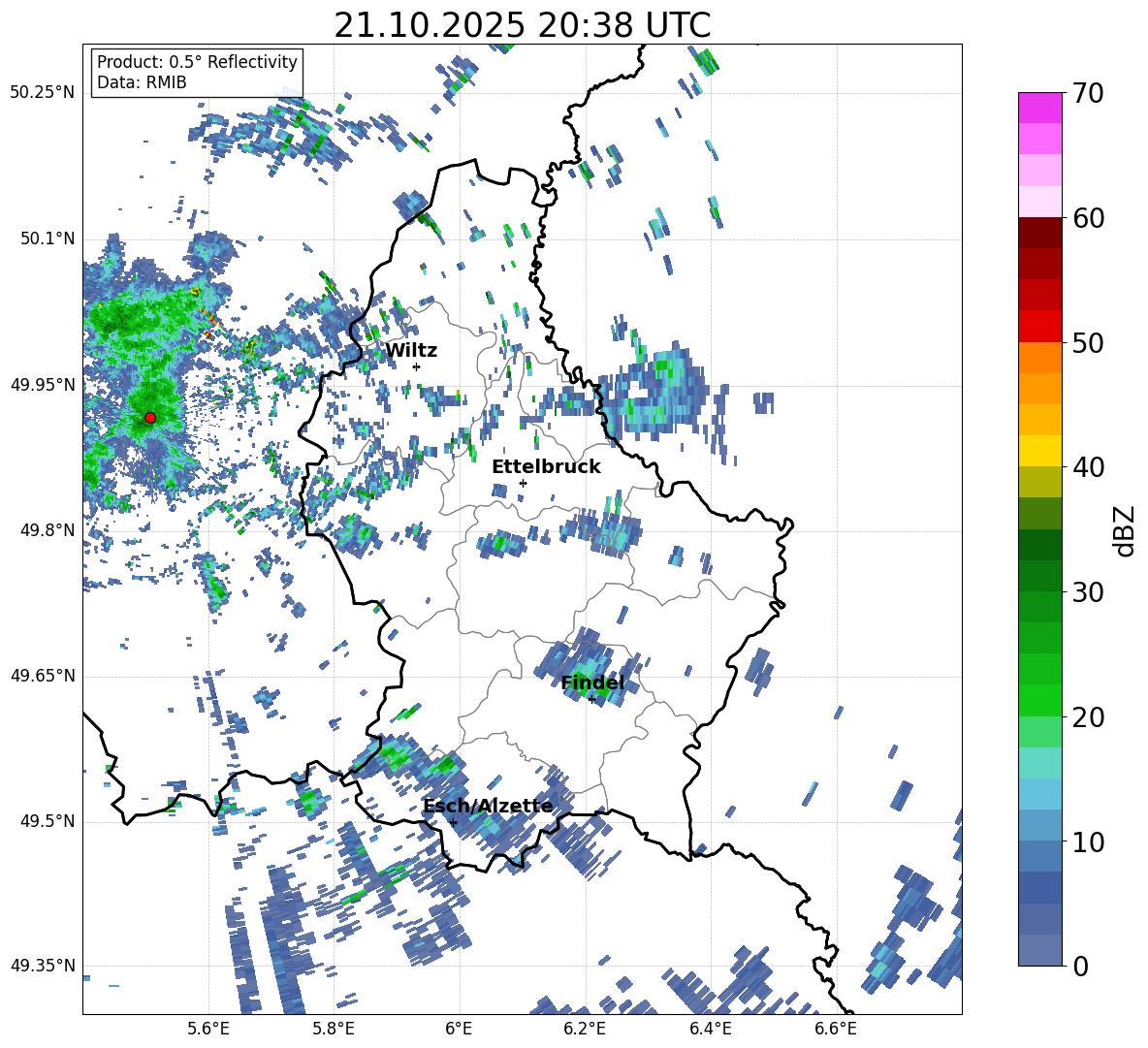Click the colorbar tick label 40
Screen dimensions: 1148x1048
point(1089,467)
